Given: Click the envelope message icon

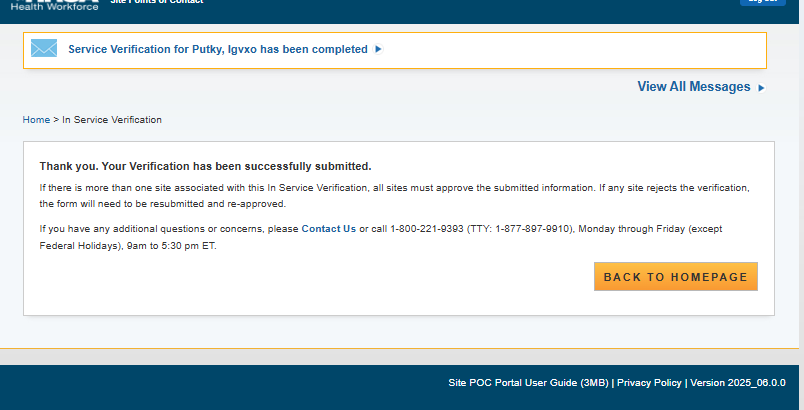Looking at the screenshot, I should point(44,49).
